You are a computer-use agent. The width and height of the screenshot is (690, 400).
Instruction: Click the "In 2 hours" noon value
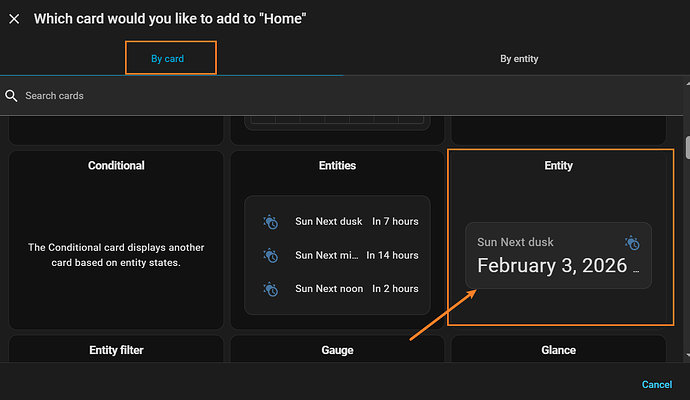(x=395, y=289)
